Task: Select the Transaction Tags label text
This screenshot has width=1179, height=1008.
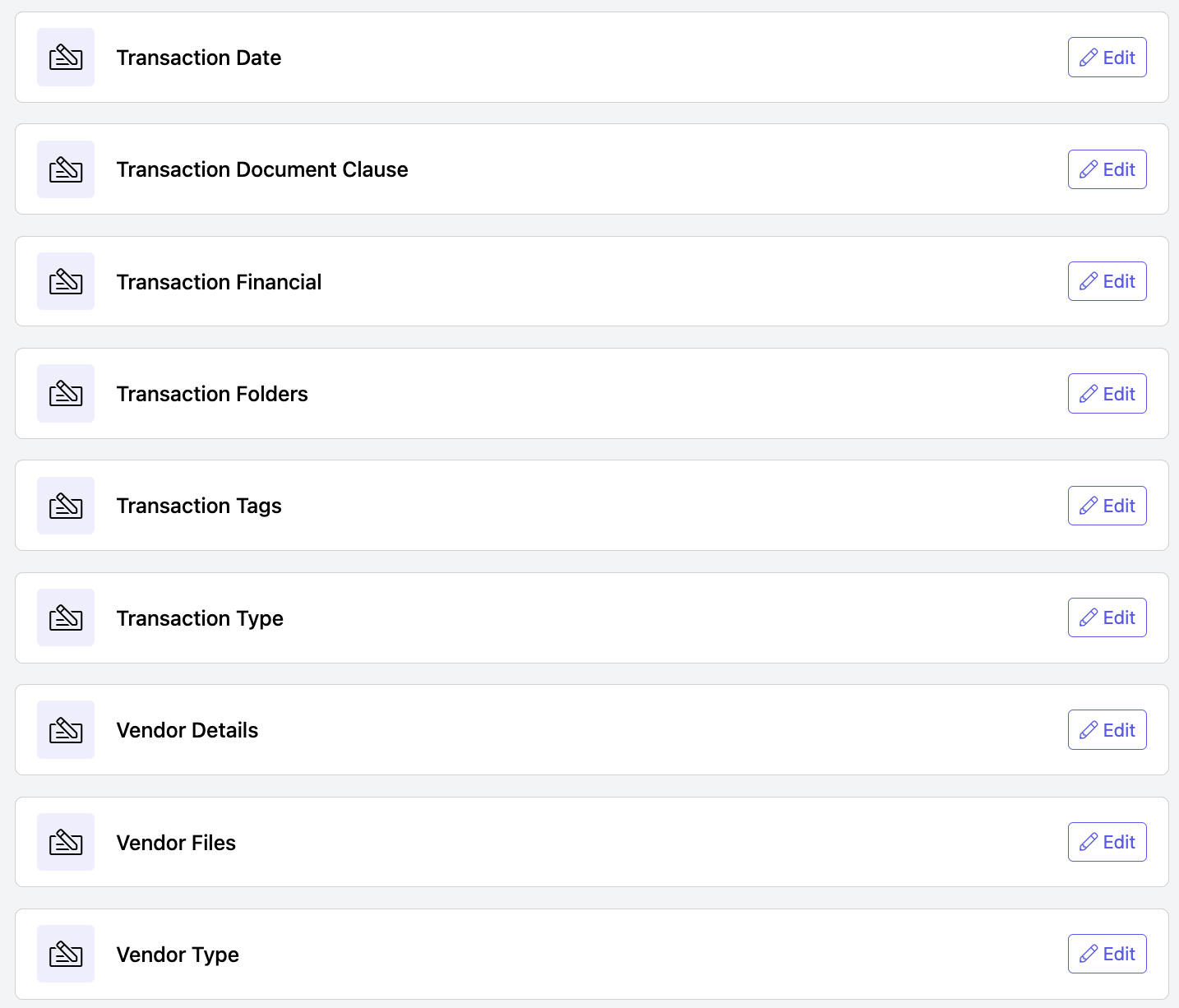Action: [199, 506]
